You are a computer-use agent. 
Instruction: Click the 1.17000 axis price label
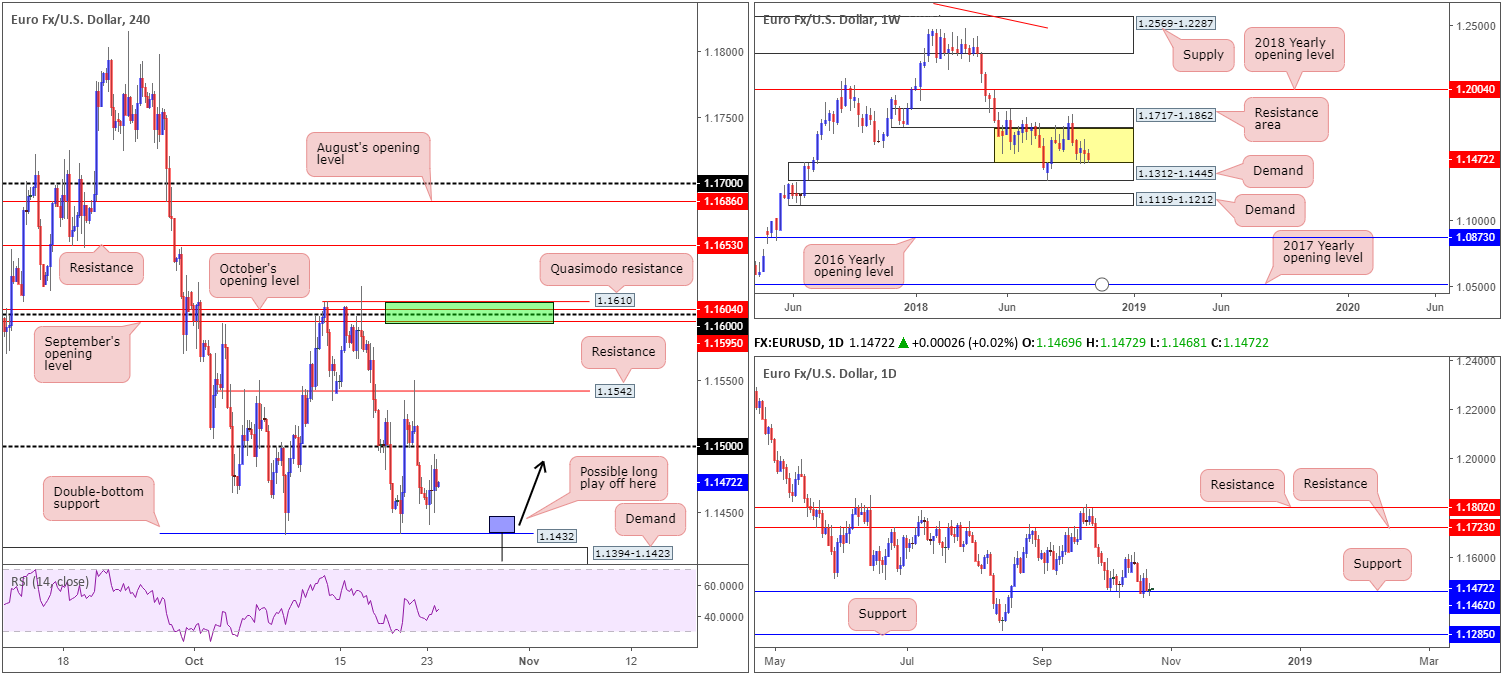[x=723, y=184]
